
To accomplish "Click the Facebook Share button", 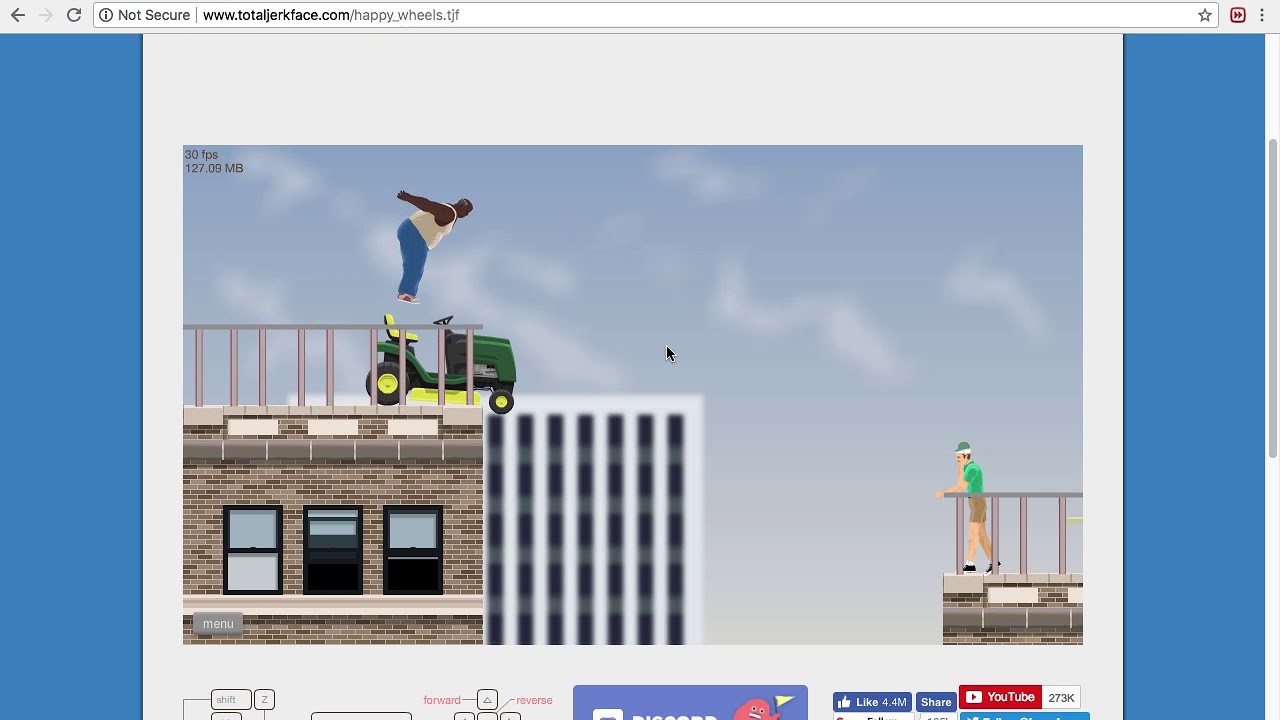I will pos(936,702).
